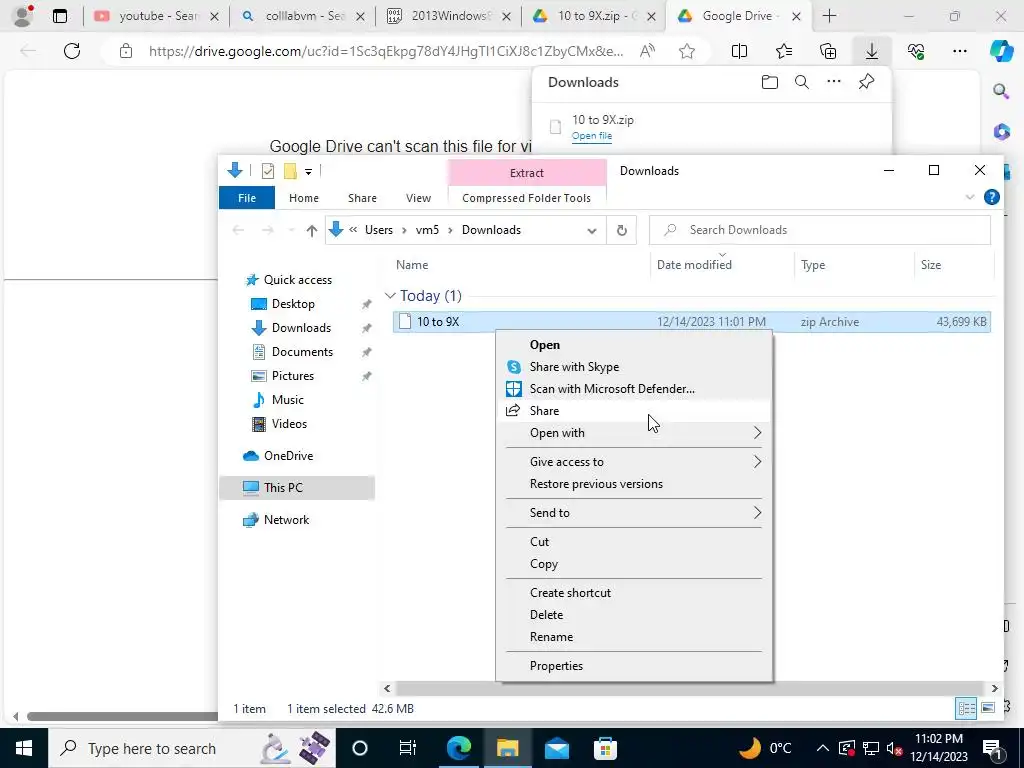Click the Search Downloads field

pyautogui.click(x=820, y=230)
